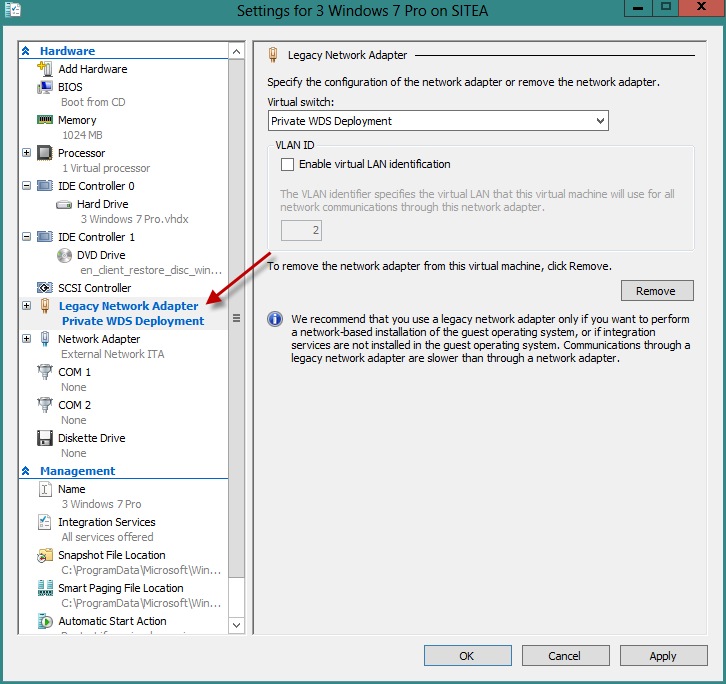Click the Remove button
This screenshot has height=684, width=726.
click(x=656, y=291)
